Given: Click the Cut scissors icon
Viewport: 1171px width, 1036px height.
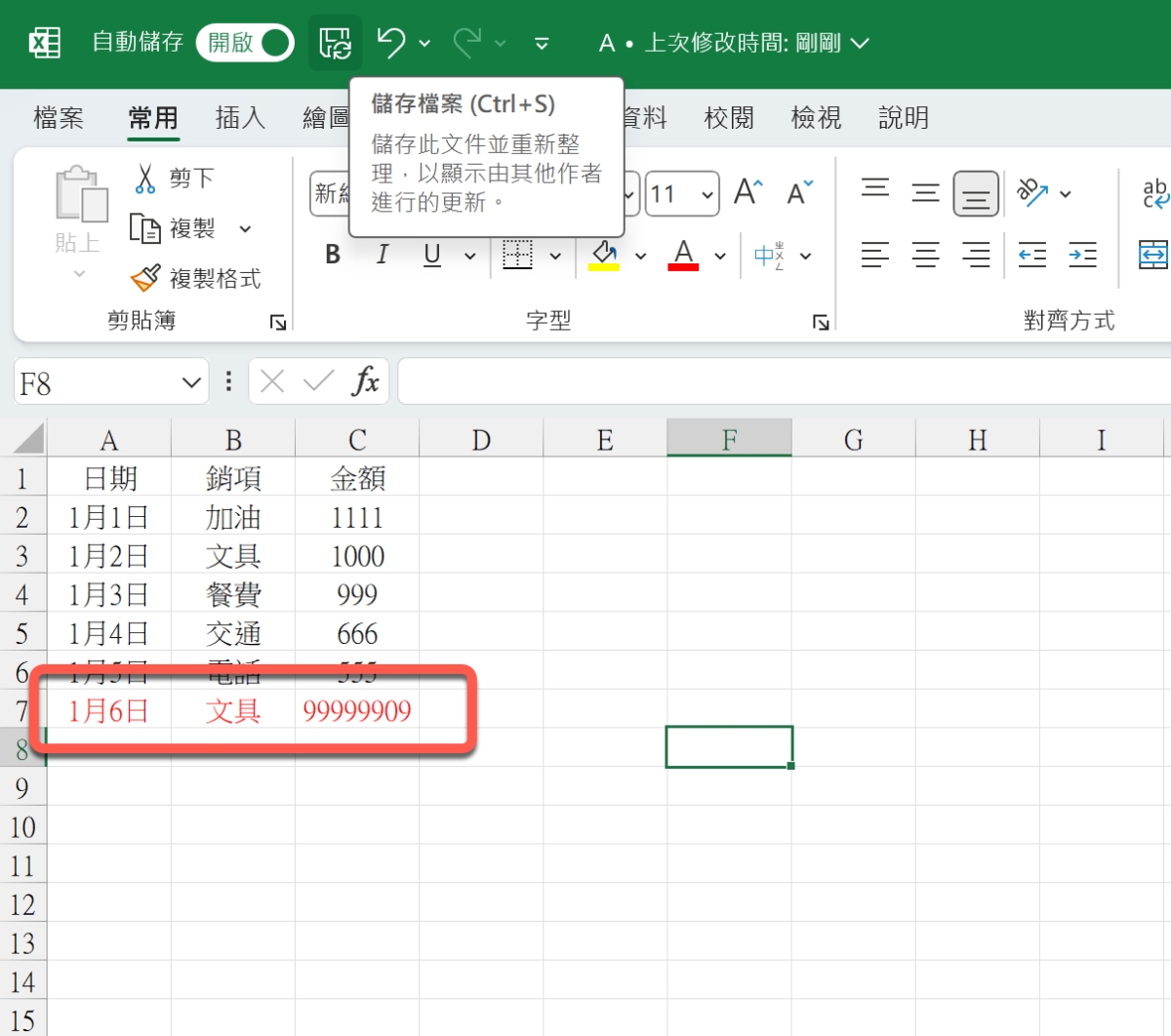Looking at the screenshot, I should (x=145, y=179).
